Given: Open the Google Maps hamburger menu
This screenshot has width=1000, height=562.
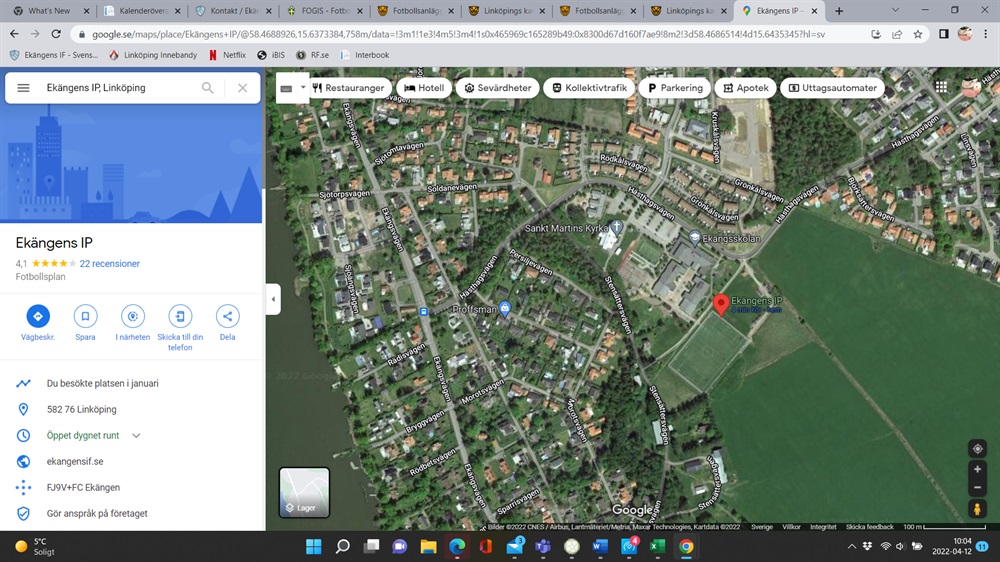Looking at the screenshot, I should pos(23,88).
